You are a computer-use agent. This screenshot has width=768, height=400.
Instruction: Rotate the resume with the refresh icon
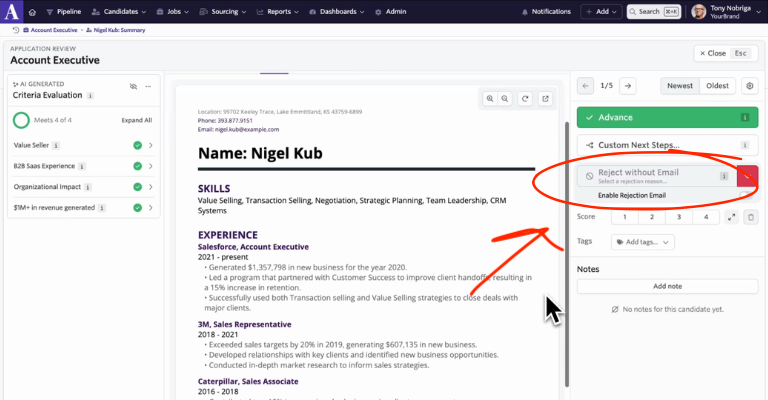525,98
